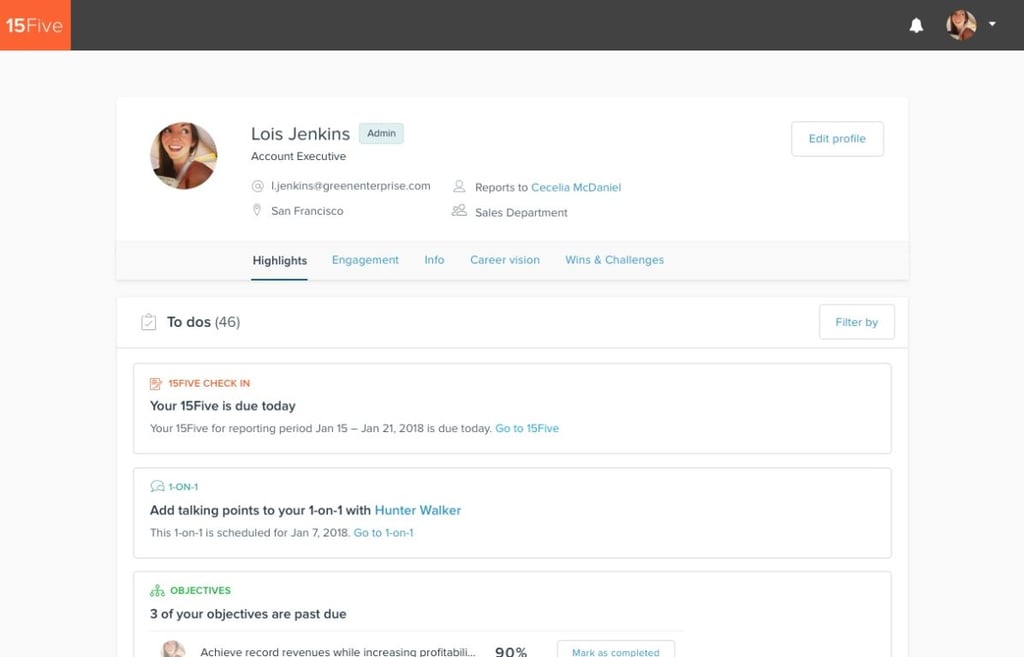Click the Objectives hierarchy icon

157,591
